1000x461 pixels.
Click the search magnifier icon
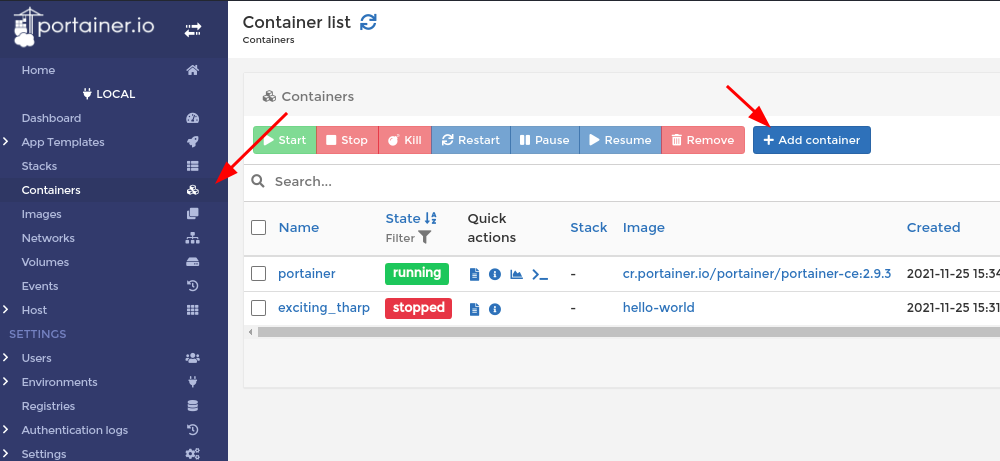pos(258,182)
